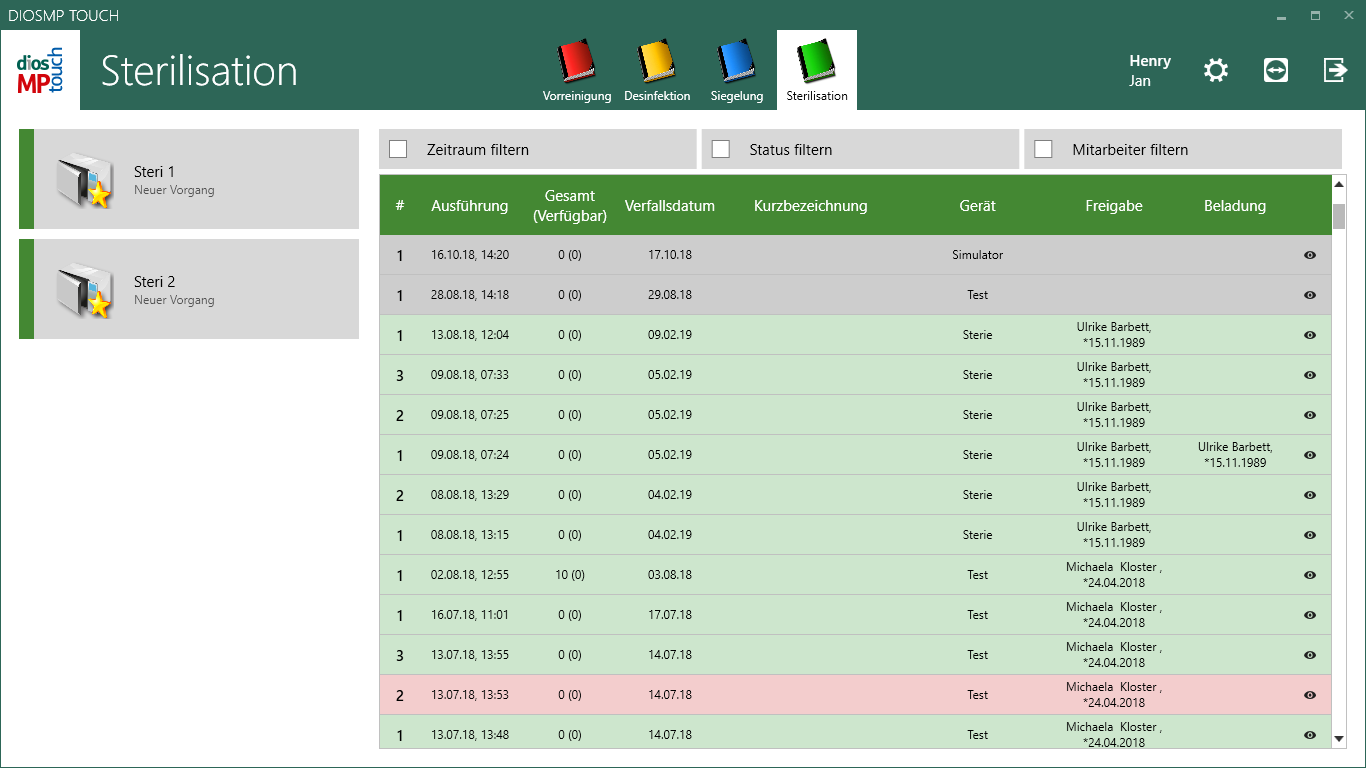
Task: Click the Ausführung column header
Action: click(470, 206)
